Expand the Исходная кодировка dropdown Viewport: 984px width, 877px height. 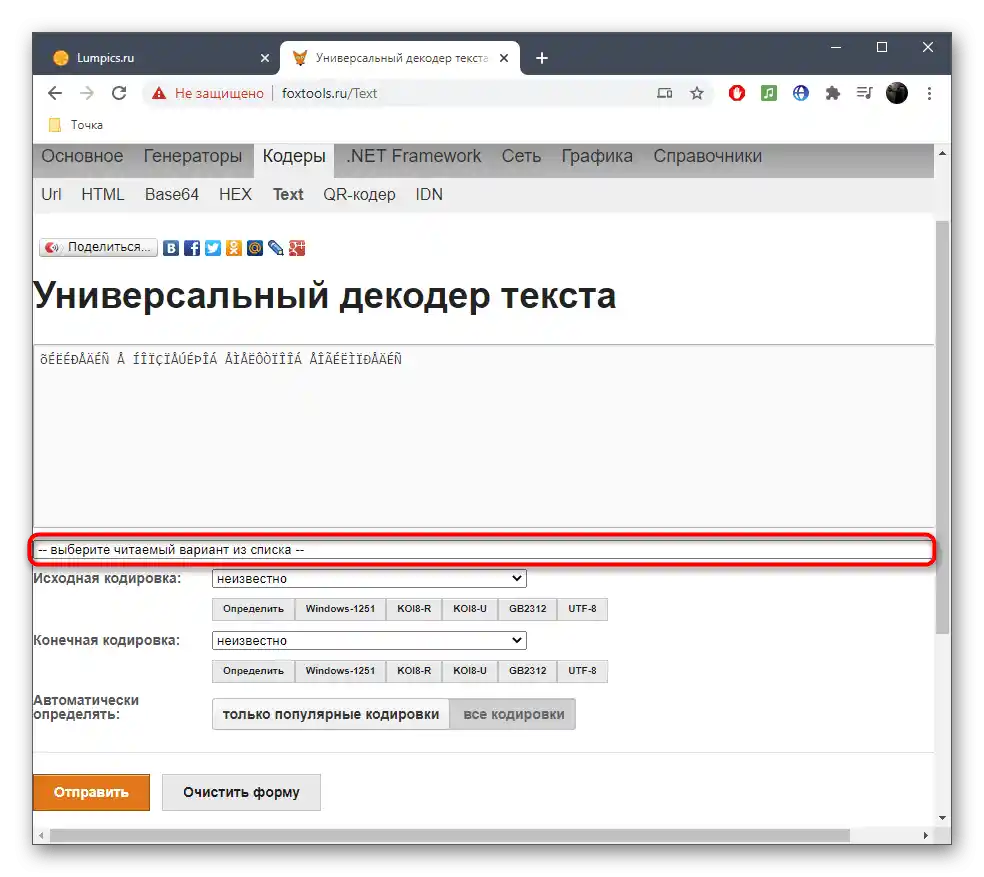(369, 579)
